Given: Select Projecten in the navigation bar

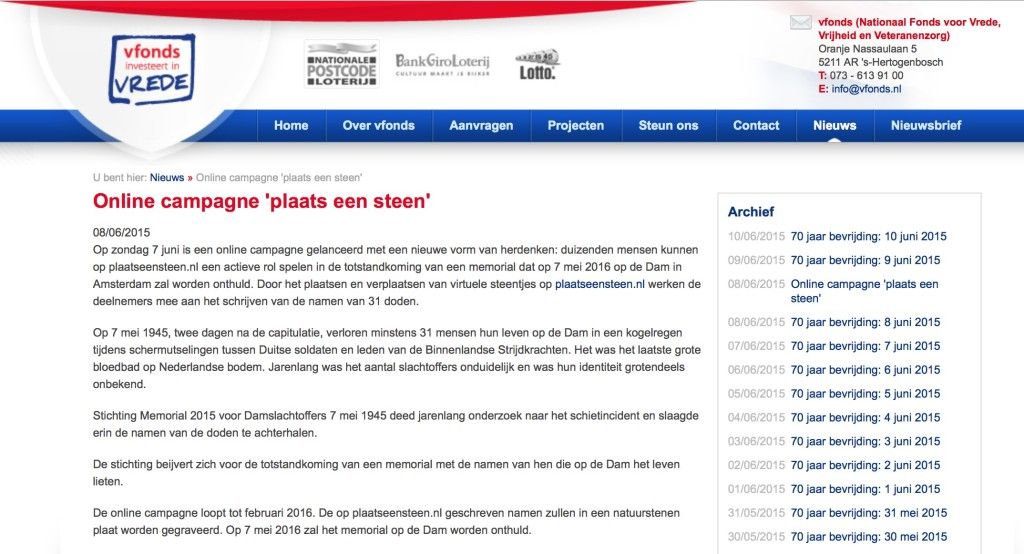Looking at the screenshot, I should click(x=576, y=125).
